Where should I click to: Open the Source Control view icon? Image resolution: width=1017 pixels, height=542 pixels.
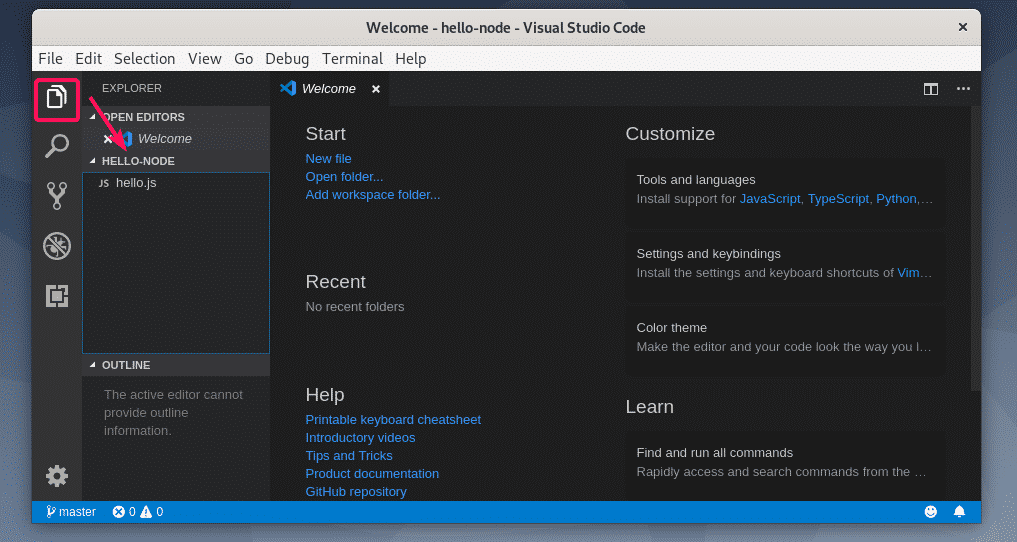[x=57, y=196]
